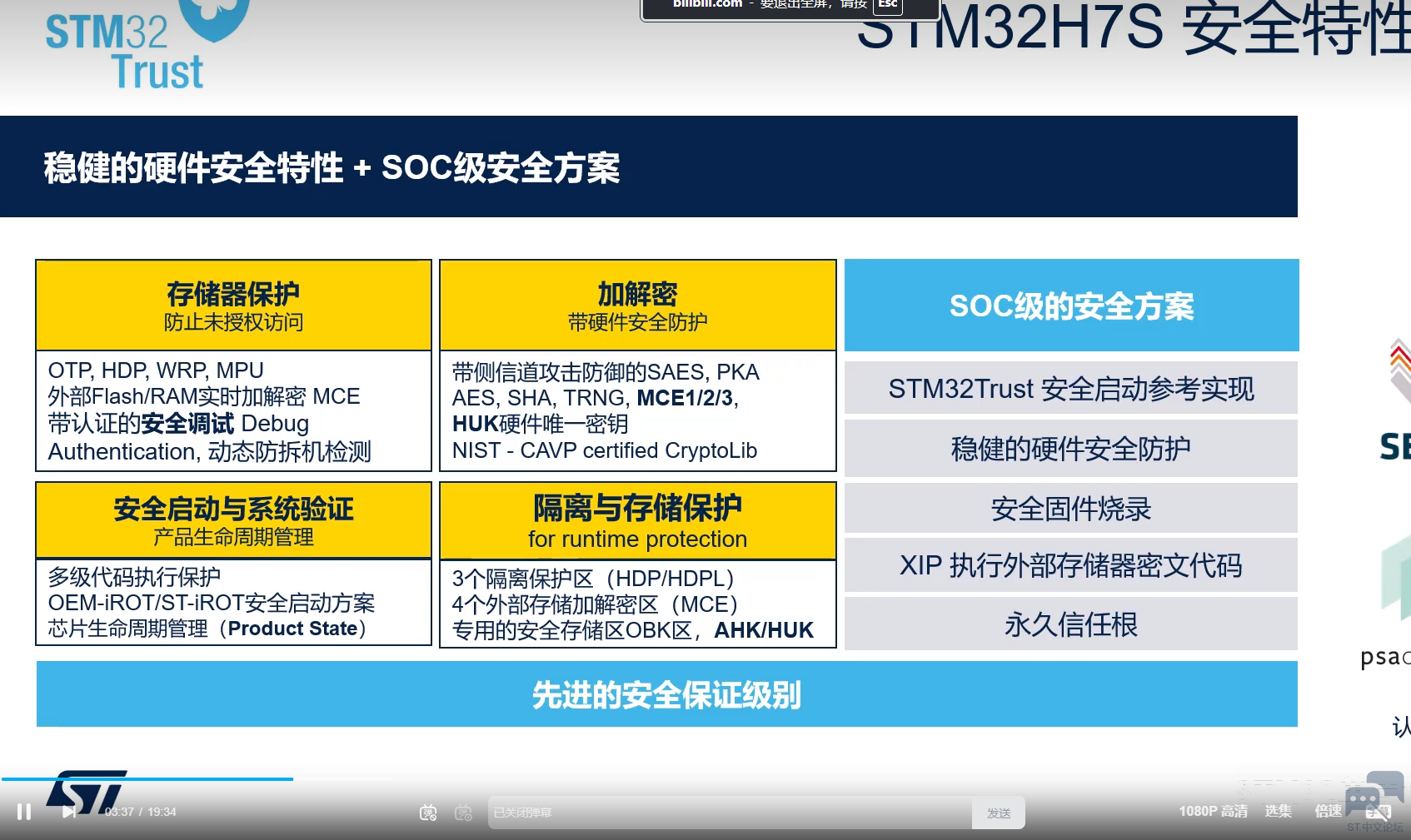
Task: Click the 外部Flash/RAM实时加解密 MCE line
Action: 204,396
